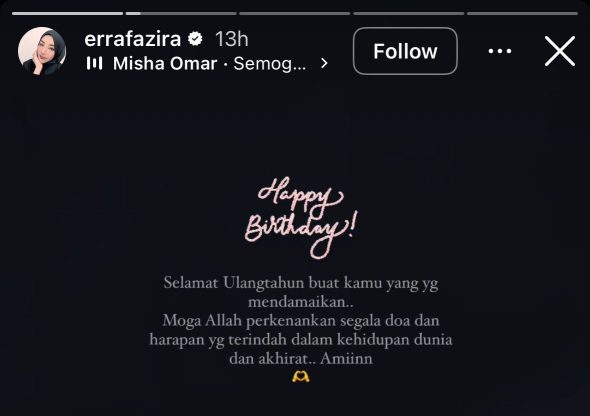The height and width of the screenshot is (416, 590).
Task: Click the verified badge next to errafazira
Action: pyautogui.click(x=195, y=39)
